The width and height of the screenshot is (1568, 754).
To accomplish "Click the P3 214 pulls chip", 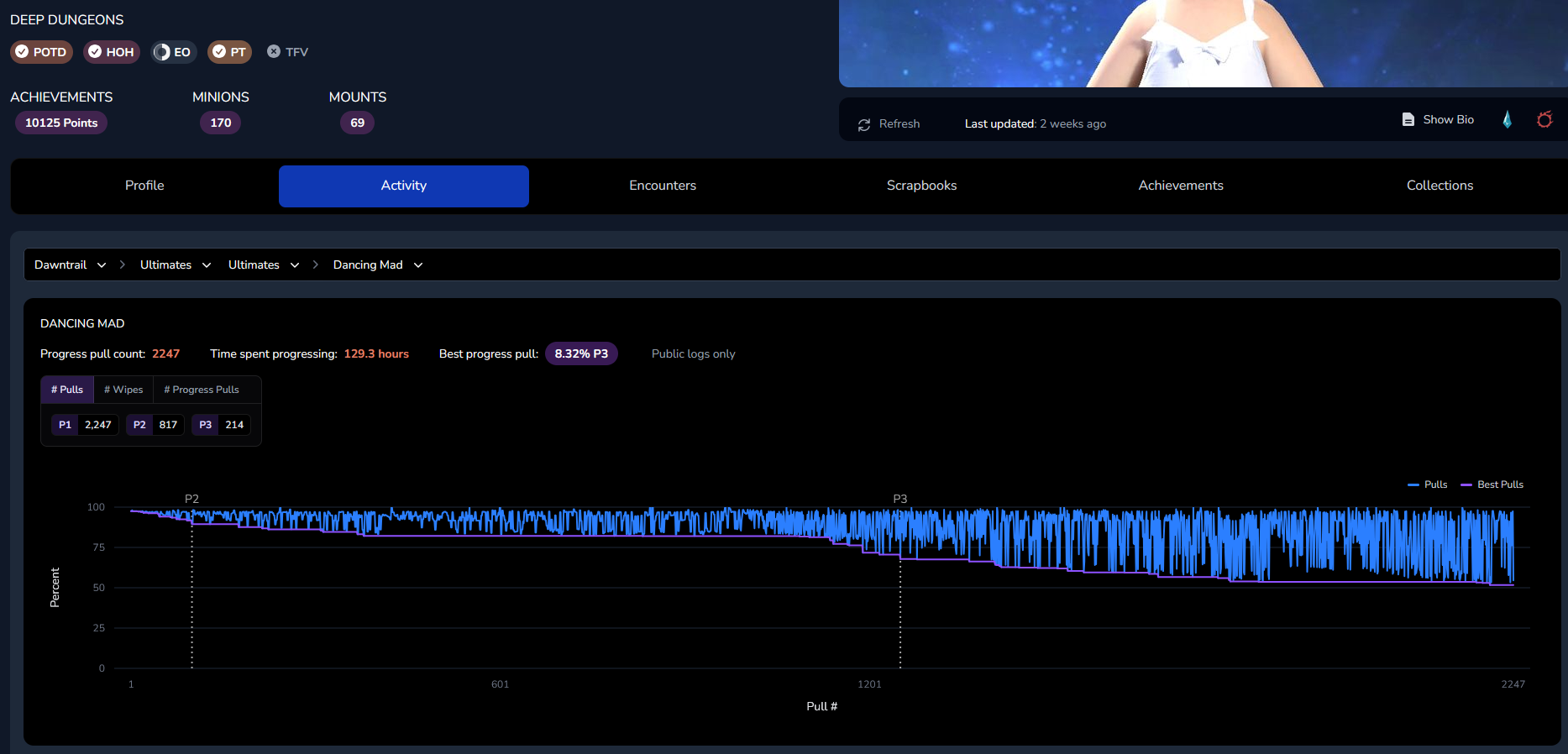I will pyautogui.click(x=222, y=425).
